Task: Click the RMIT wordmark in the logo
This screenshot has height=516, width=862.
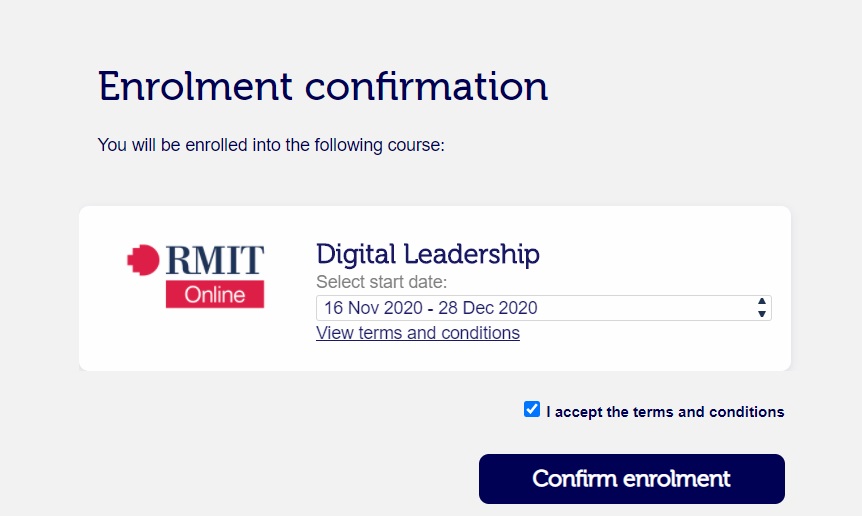Action: [x=214, y=260]
